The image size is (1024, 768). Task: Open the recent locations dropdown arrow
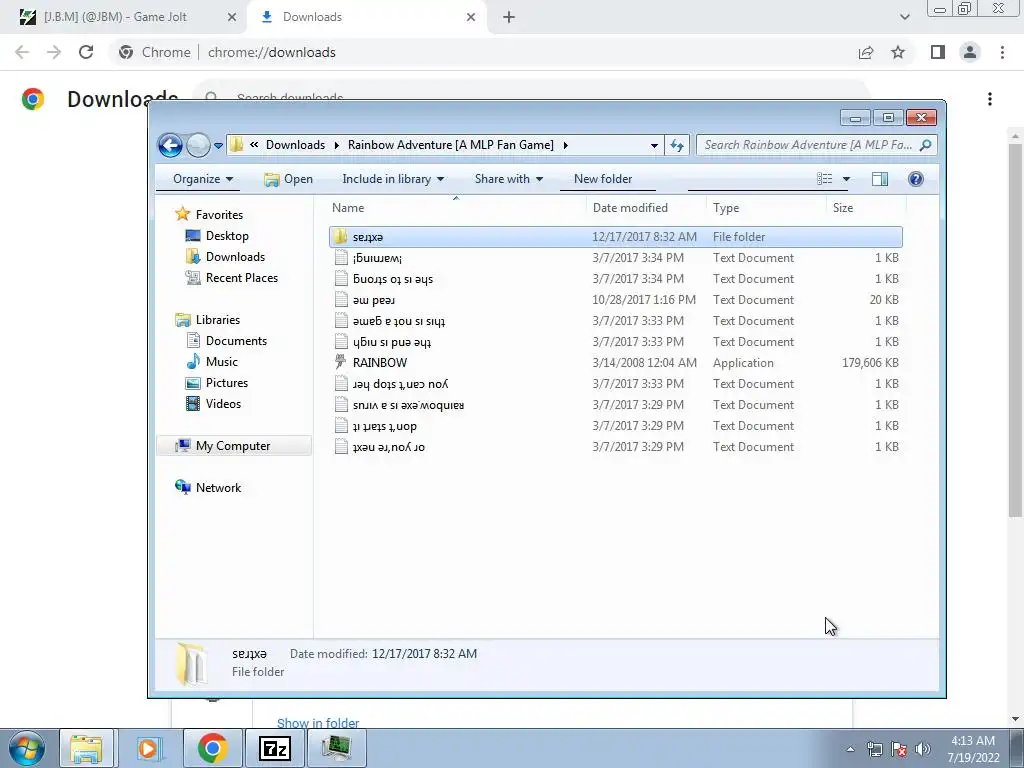218,146
